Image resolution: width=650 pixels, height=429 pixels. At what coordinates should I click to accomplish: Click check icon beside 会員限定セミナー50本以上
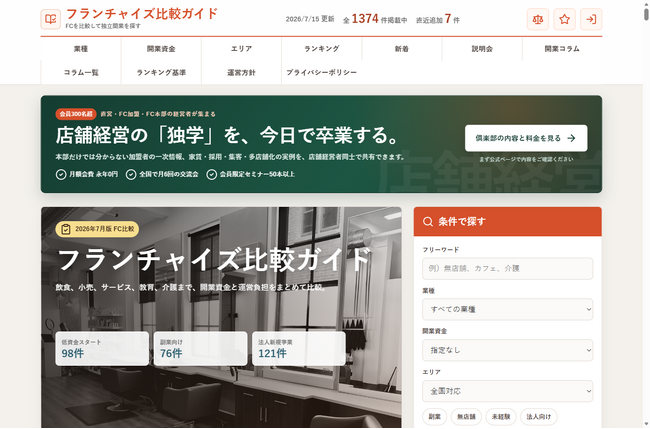[211, 175]
